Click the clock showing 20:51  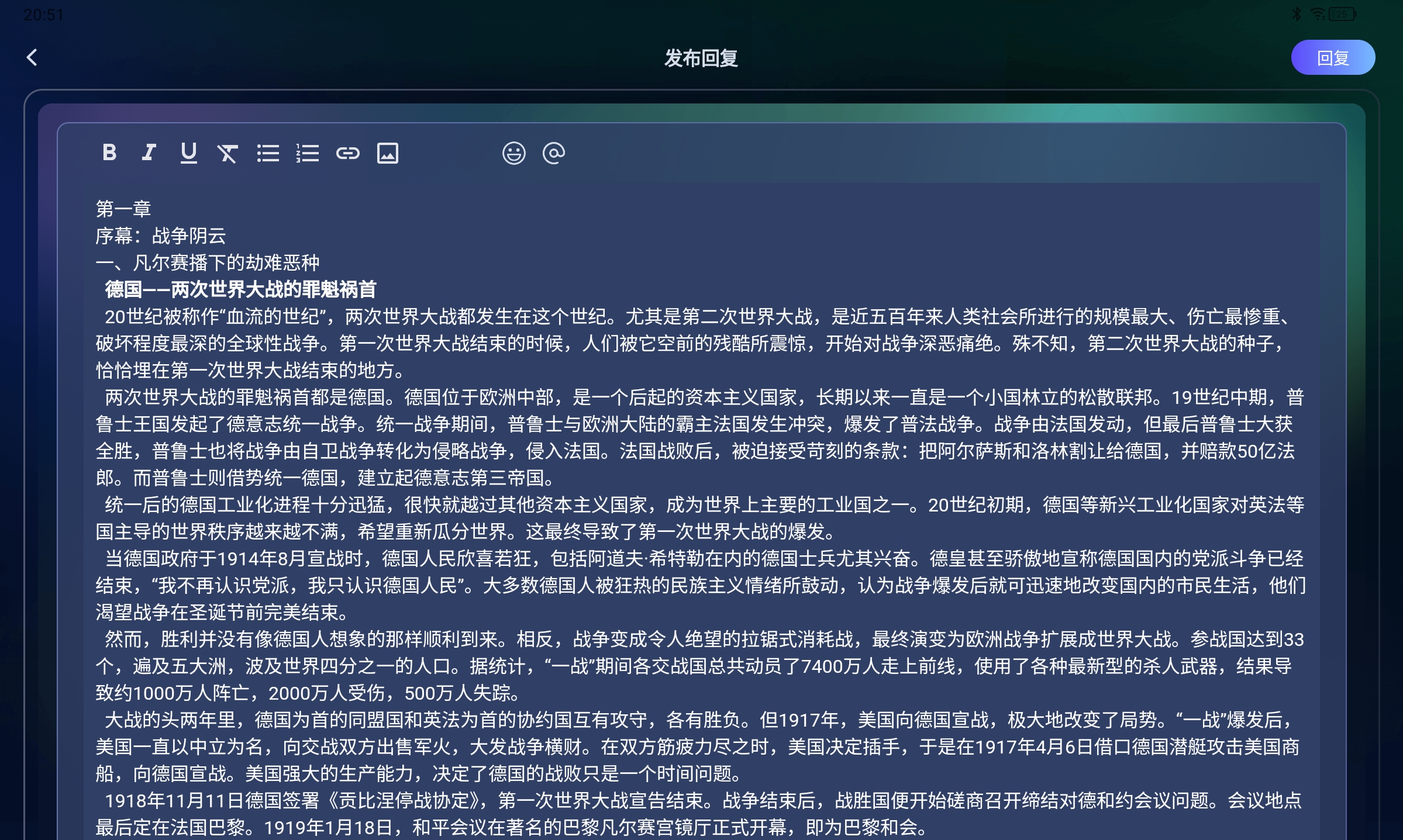[x=44, y=14]
